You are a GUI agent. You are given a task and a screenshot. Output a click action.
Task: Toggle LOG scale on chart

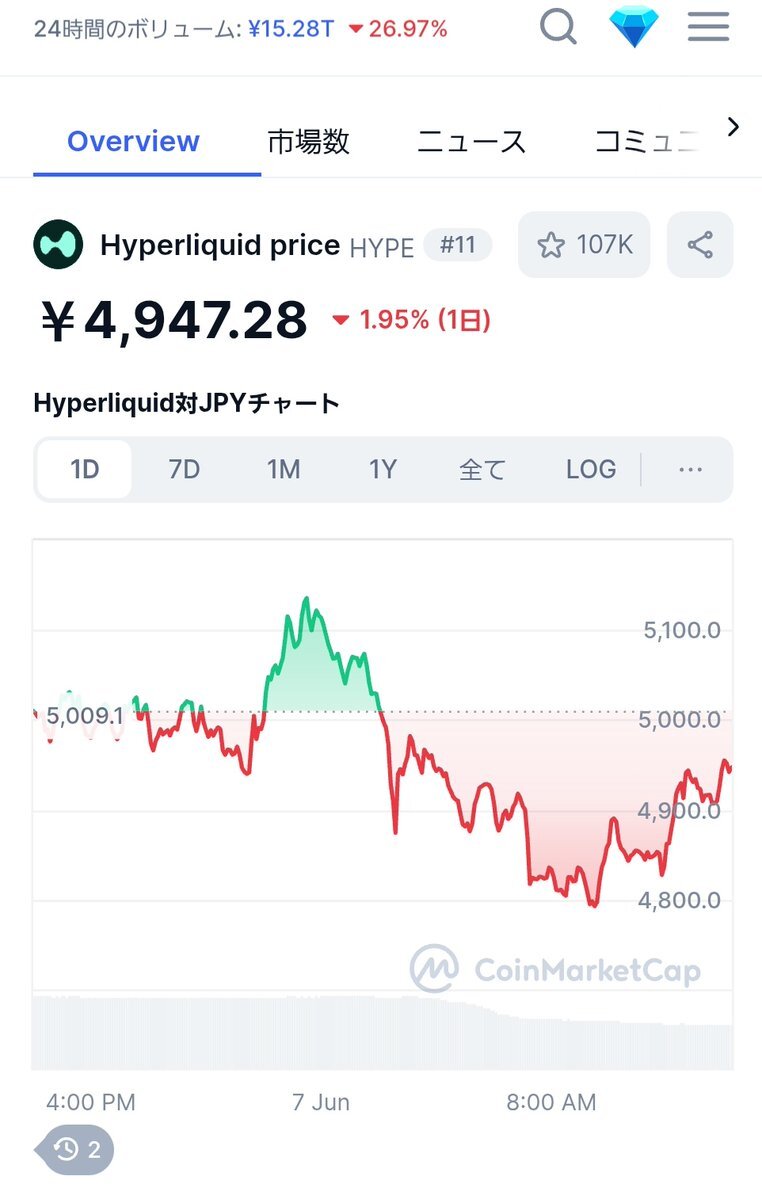pos(591,469)
